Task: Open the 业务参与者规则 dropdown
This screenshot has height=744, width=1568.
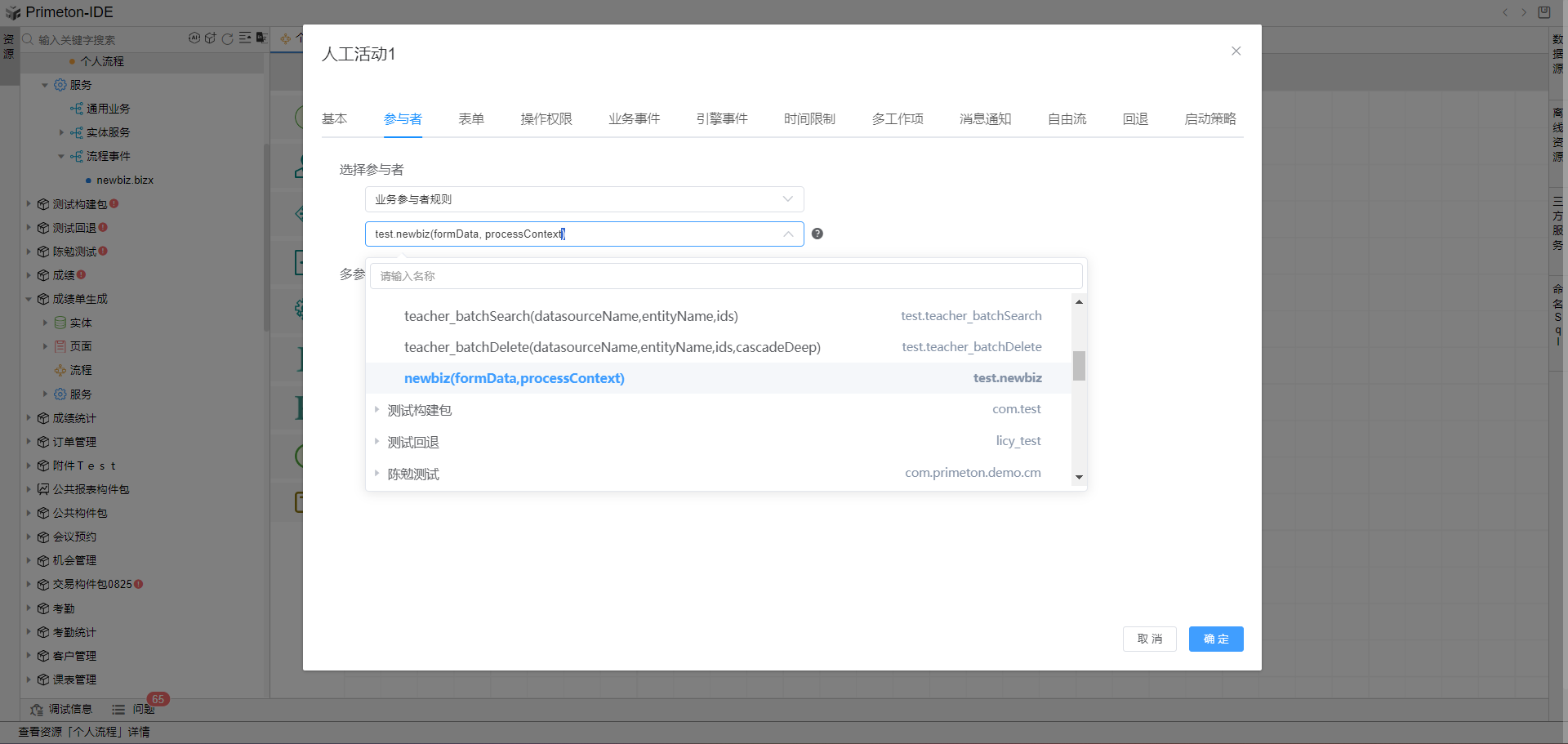Action: (x=584, y=199)
